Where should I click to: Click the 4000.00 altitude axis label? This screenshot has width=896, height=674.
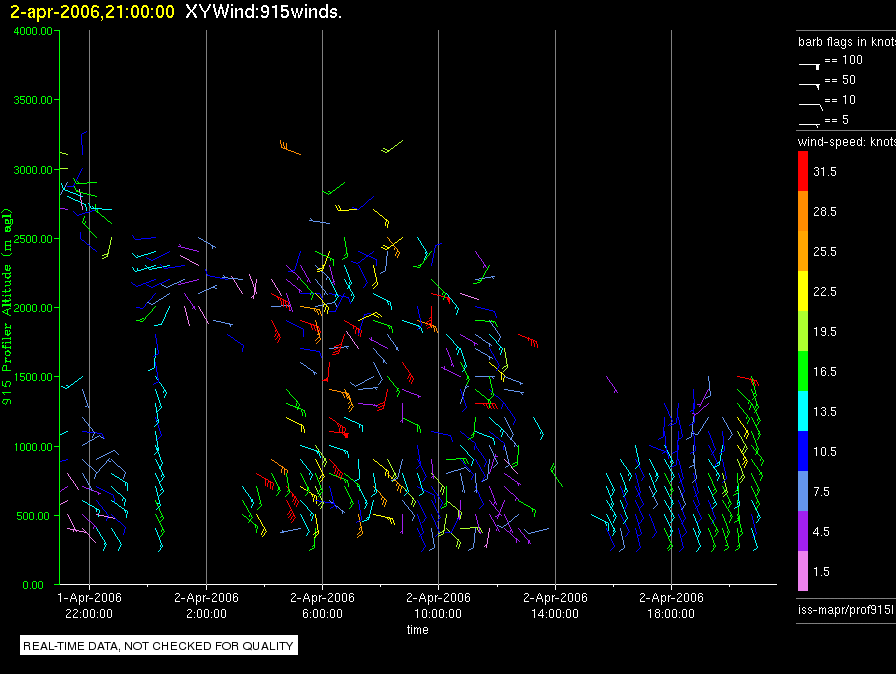tap(33, 31)
